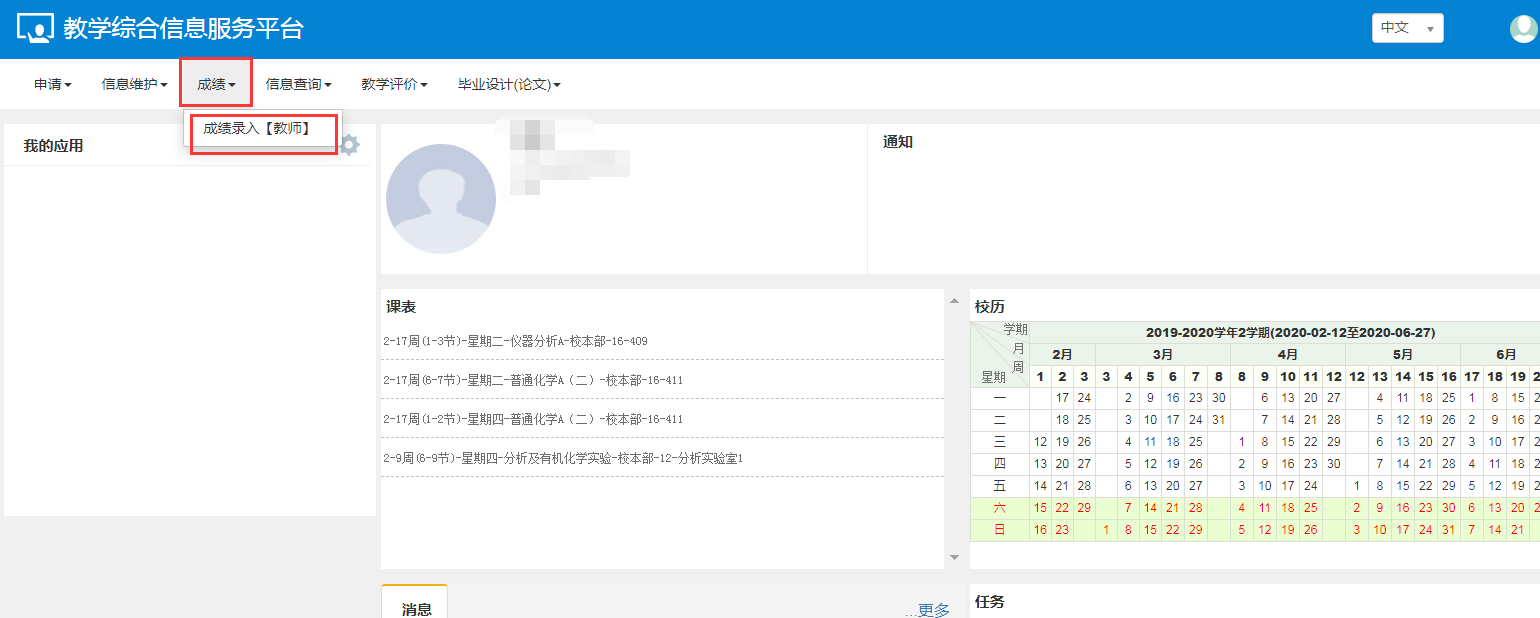Switch to the 消息 tab

click(x=416, y=608)
